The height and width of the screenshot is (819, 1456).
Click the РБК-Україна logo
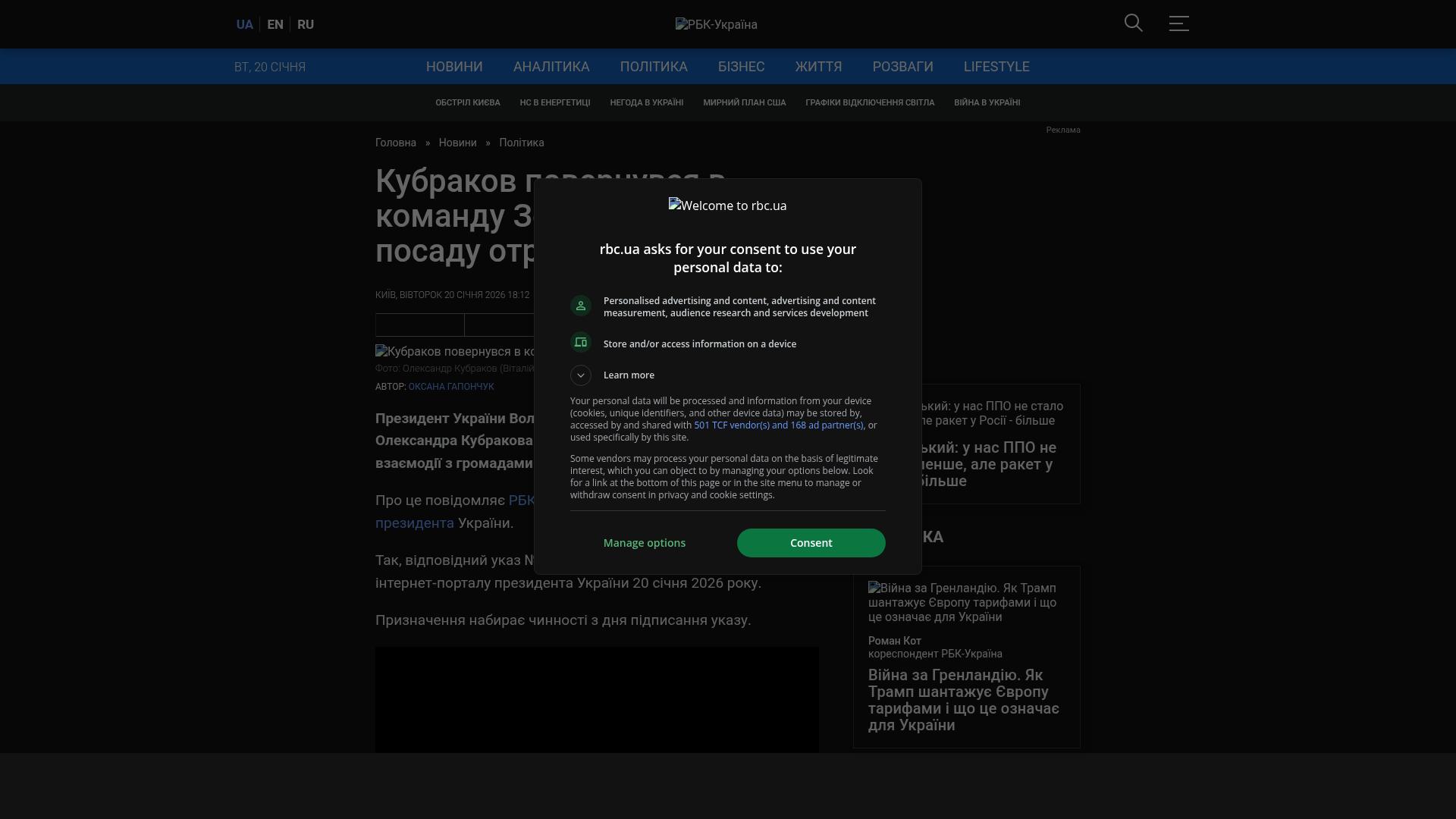(x=716, y=24)
